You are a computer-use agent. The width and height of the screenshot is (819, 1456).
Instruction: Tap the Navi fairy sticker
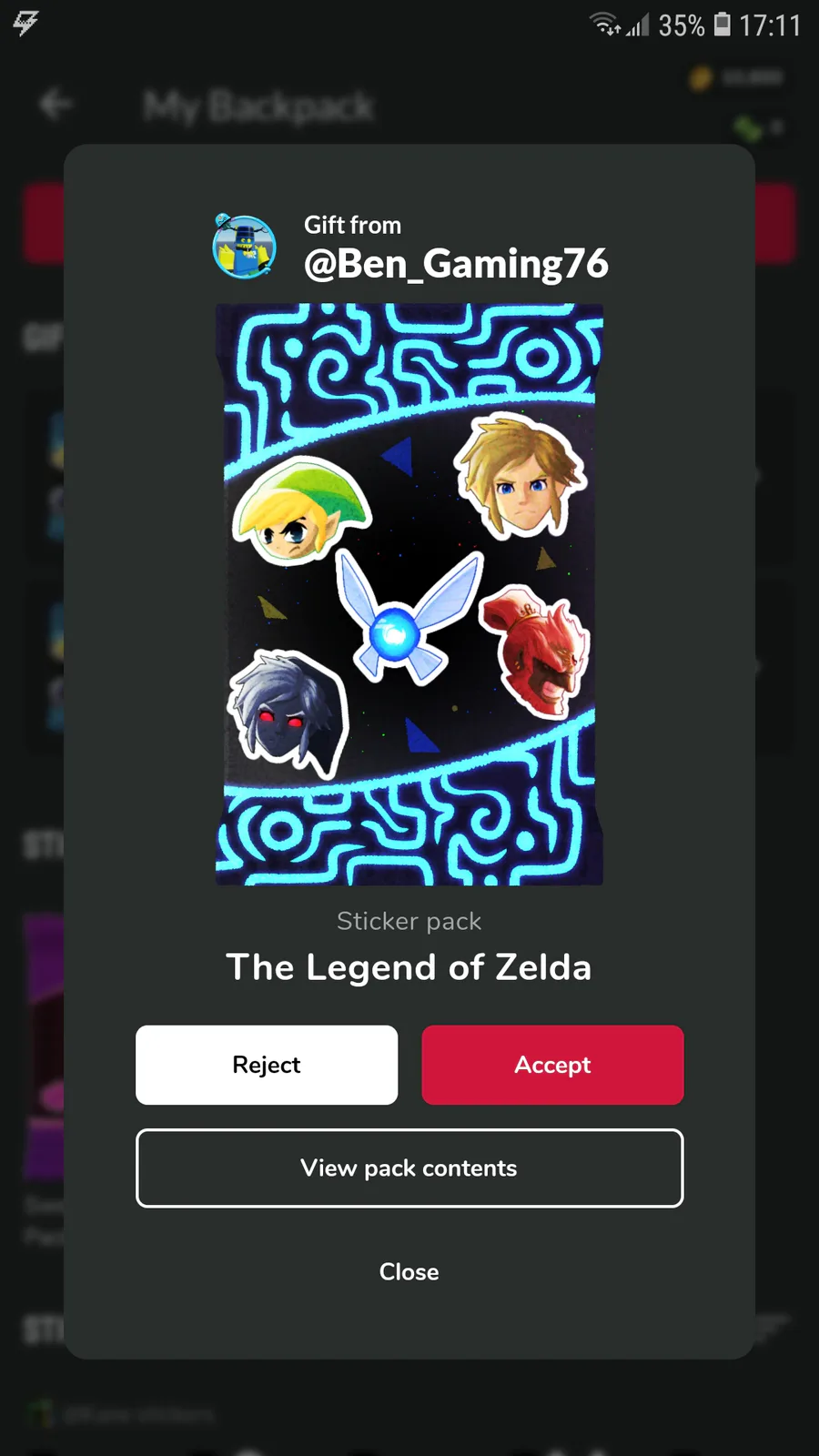[x=408, y=619]
